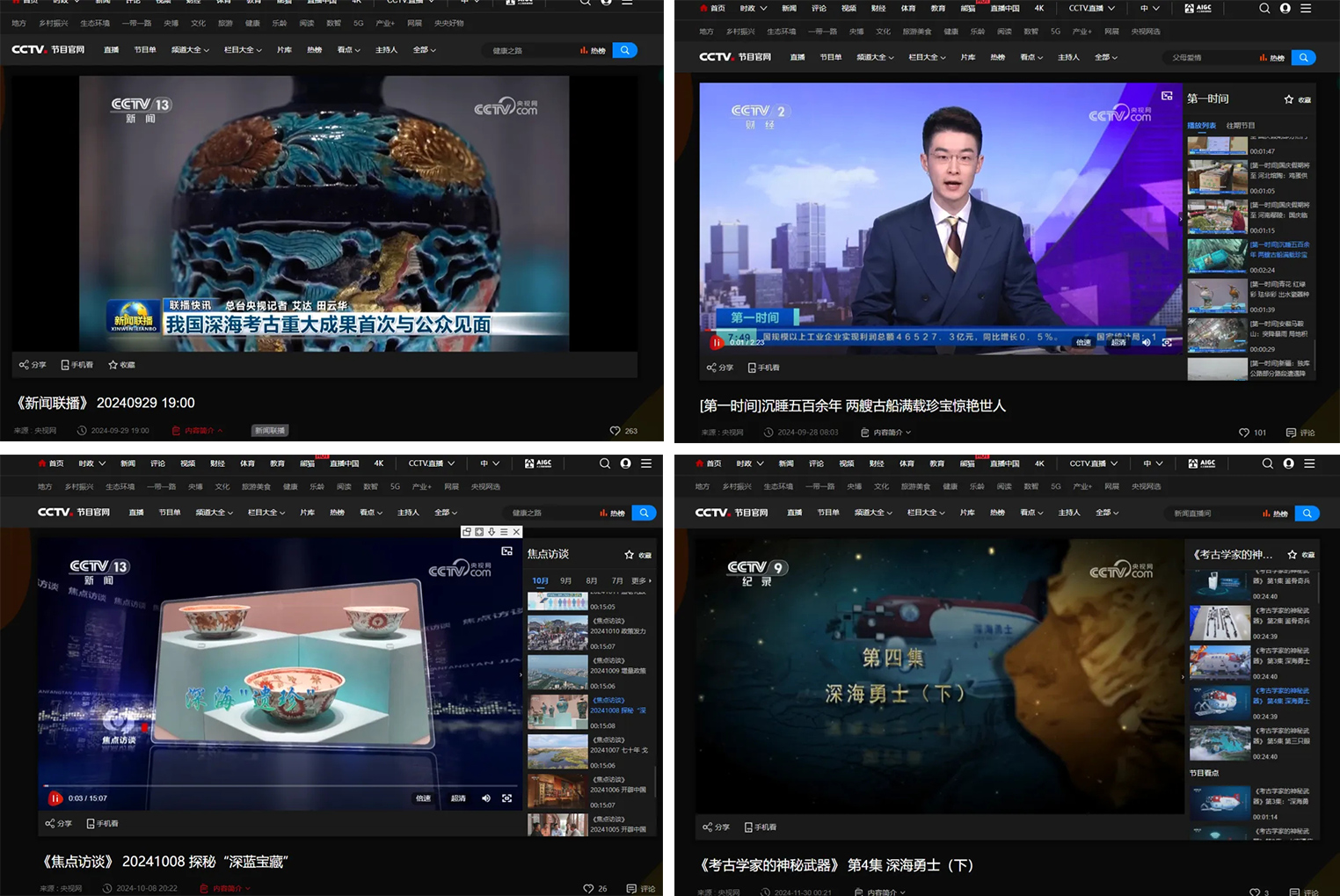Screen dimensions: 1340x896
Task: Expand 内容简介 in the 新闻联播 page
Action: point(197,431)
